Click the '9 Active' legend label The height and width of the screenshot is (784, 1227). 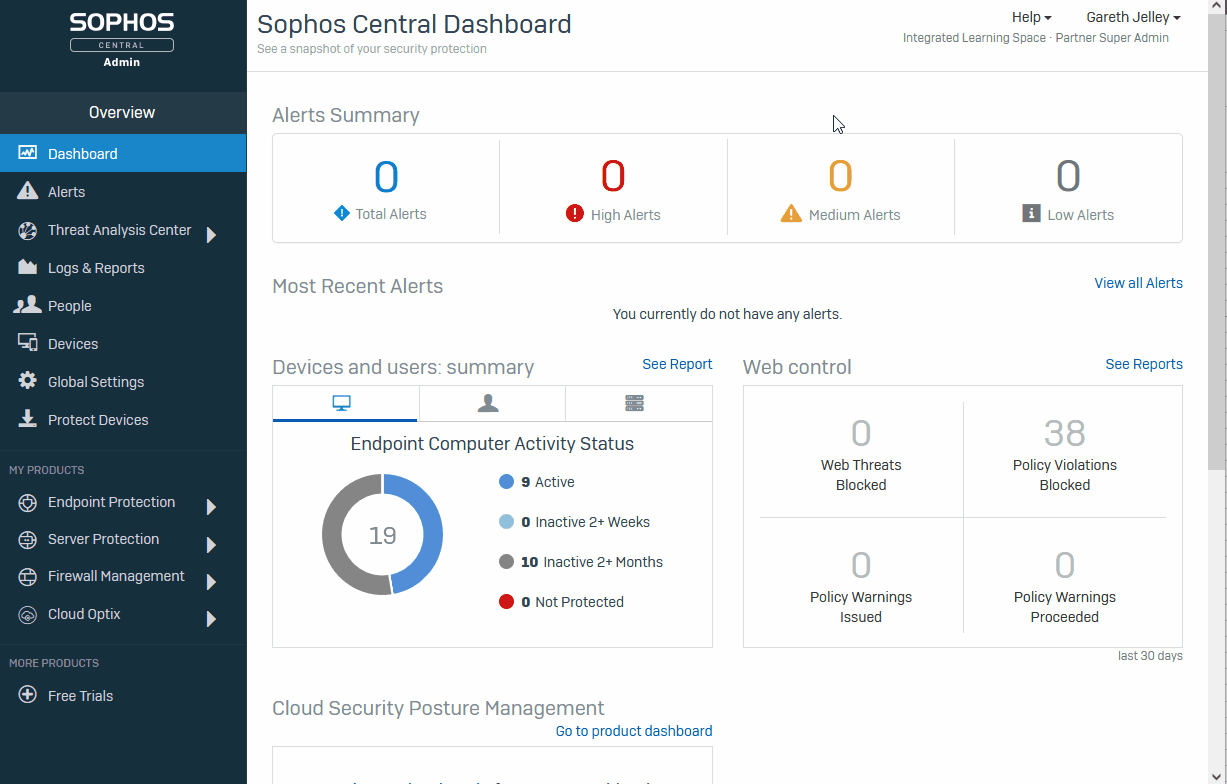(548, 482)
